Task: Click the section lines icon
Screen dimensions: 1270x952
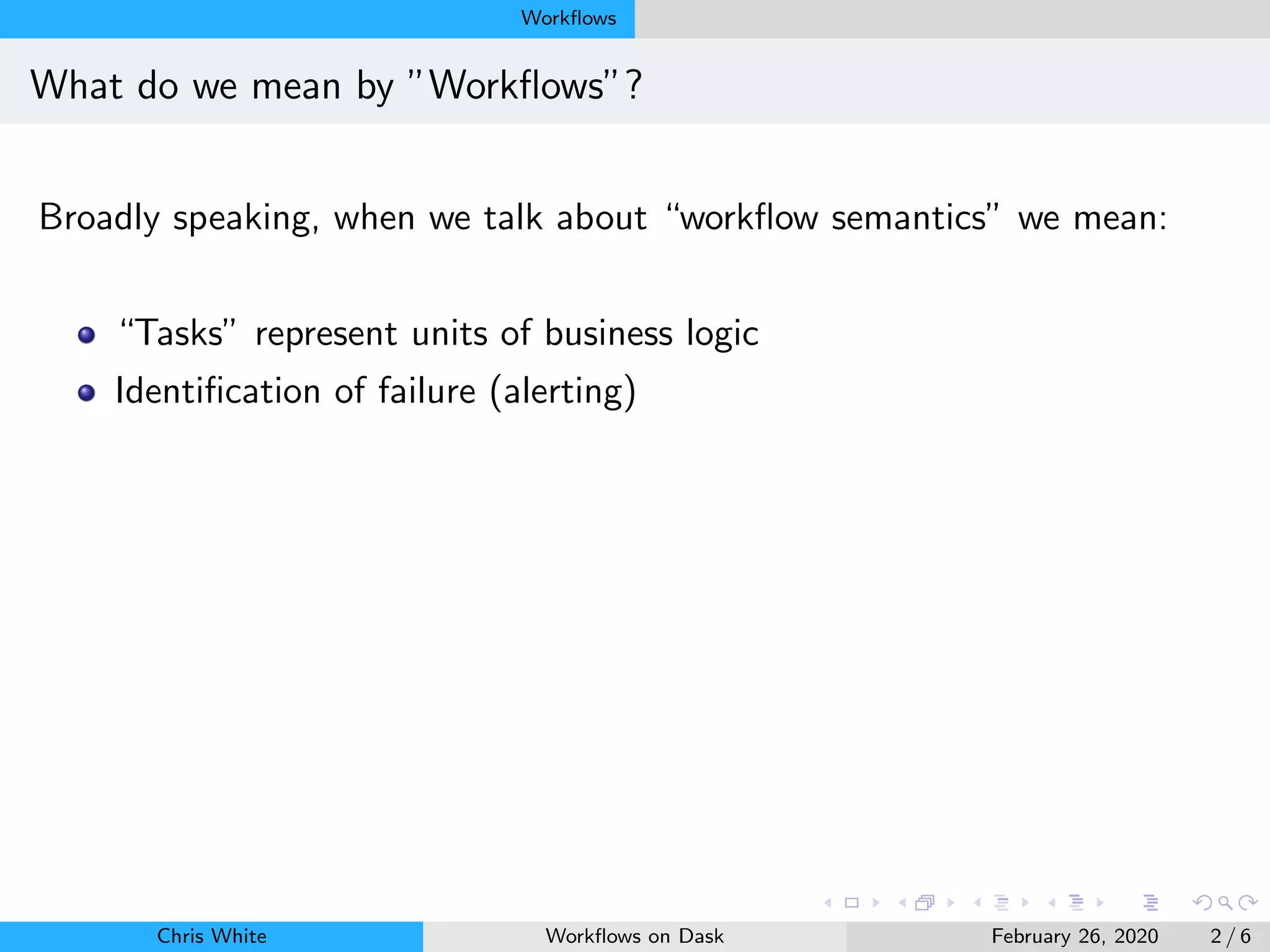Action: click(1077, 903)
